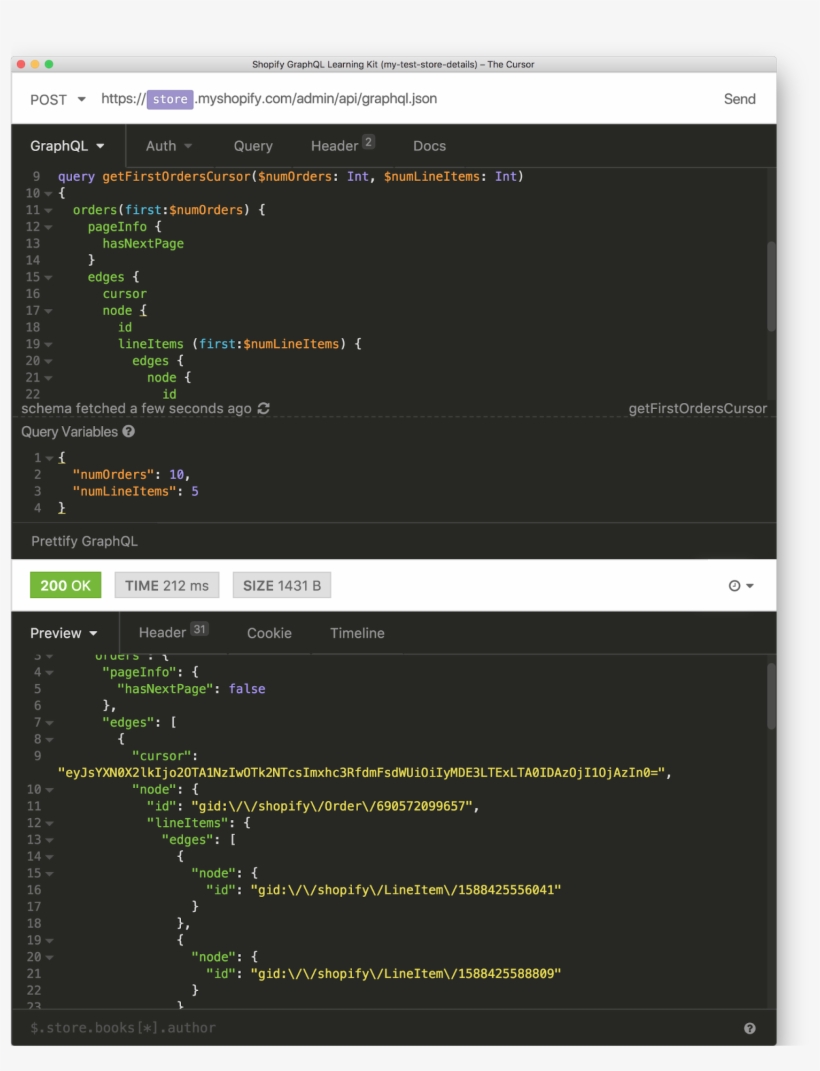This screenshot has height=1071, width=820.
Task: Open the POST method dropdown
Action: coord(57,99)
